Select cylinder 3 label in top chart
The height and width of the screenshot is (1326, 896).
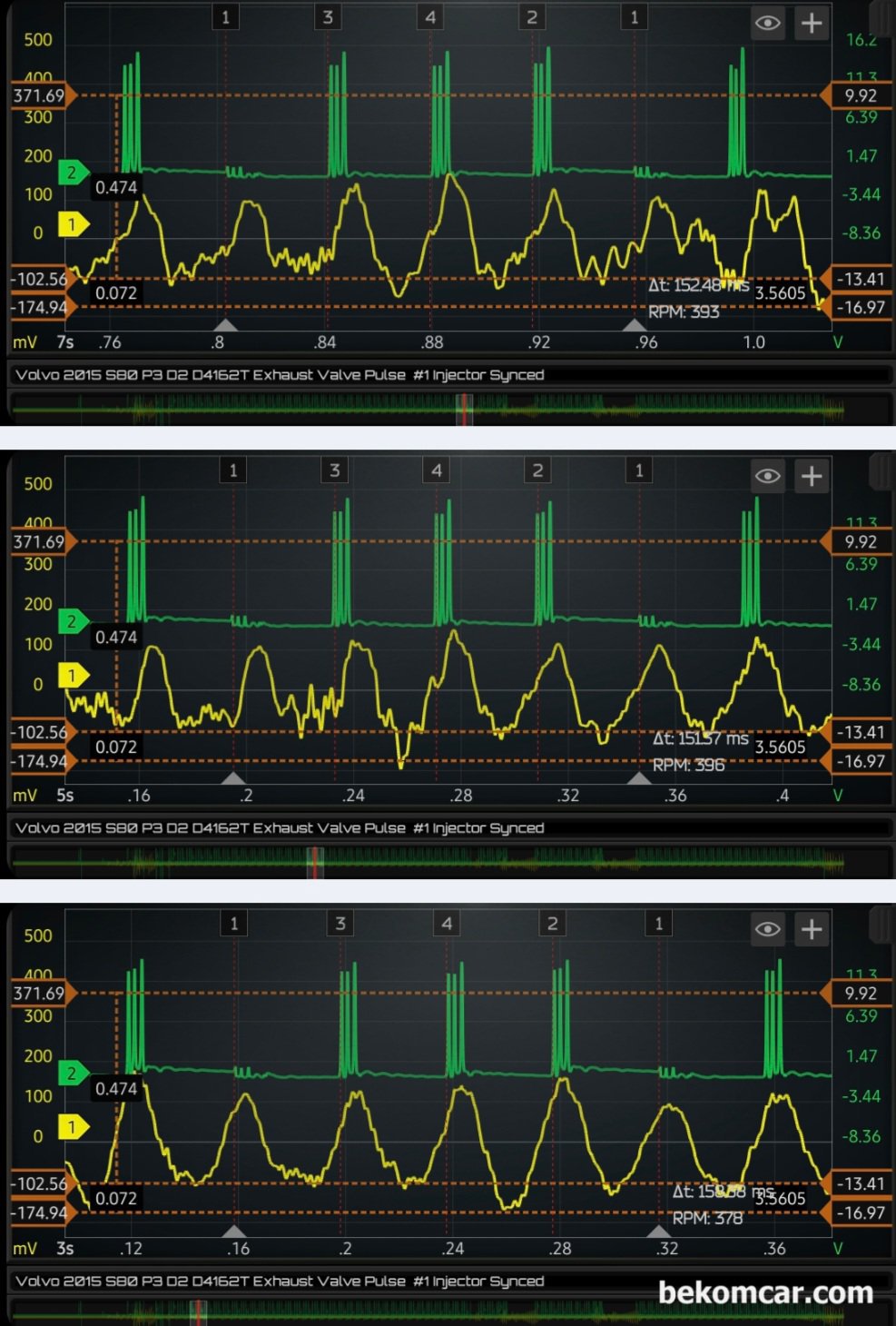(x=328, y=16)
